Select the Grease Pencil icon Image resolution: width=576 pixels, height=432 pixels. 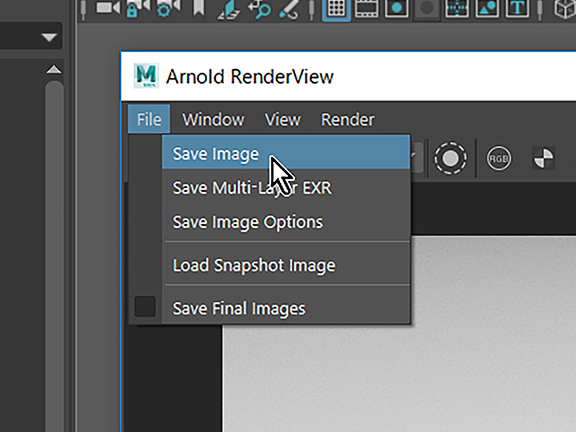tap(289, 9)
